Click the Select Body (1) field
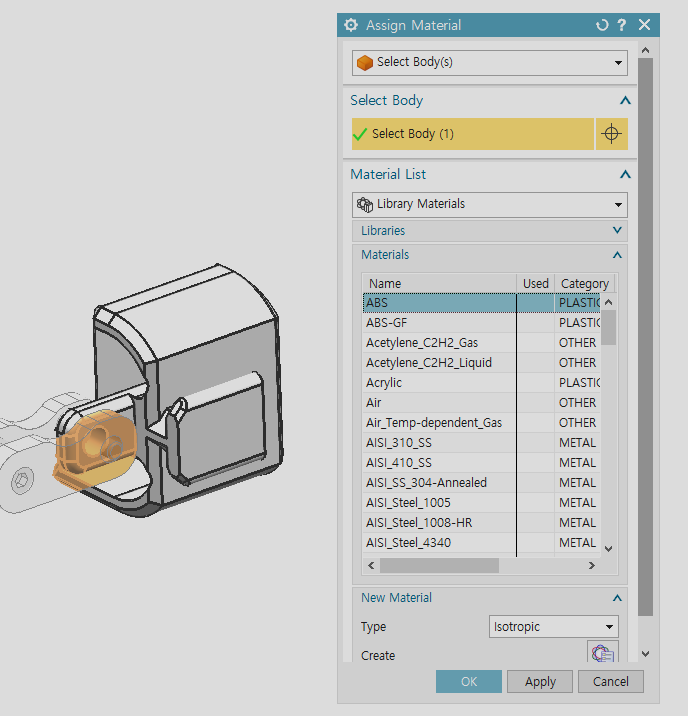This screenshot has height=716, width=688. coord(473,134)
